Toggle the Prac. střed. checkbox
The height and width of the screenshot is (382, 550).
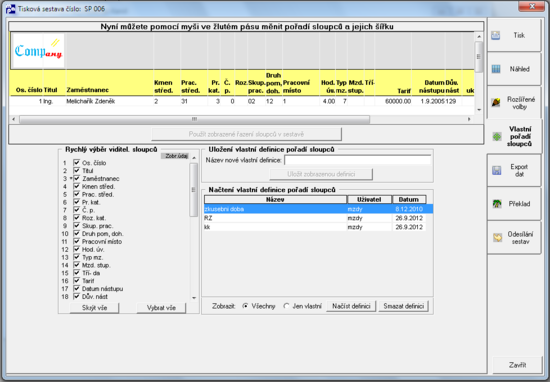pos(76,194)
